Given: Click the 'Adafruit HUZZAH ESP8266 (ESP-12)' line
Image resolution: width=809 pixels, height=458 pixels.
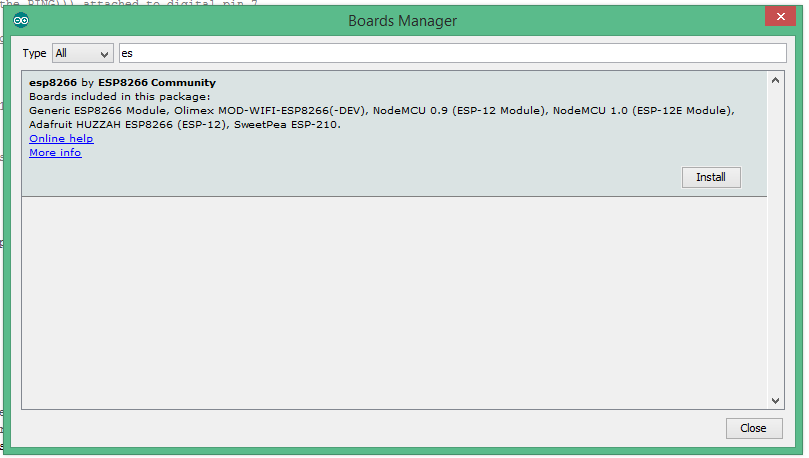Looking at the screenshot, I should (x=185, y=124).
